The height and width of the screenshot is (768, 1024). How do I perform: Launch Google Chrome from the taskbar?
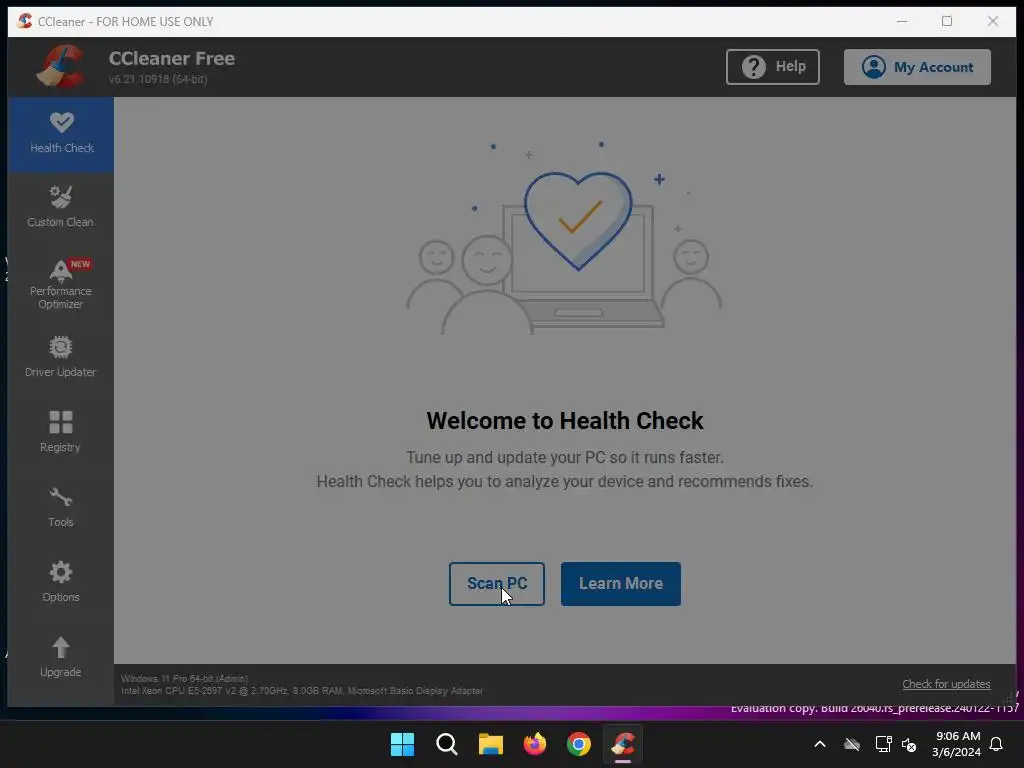coord(579,744)
